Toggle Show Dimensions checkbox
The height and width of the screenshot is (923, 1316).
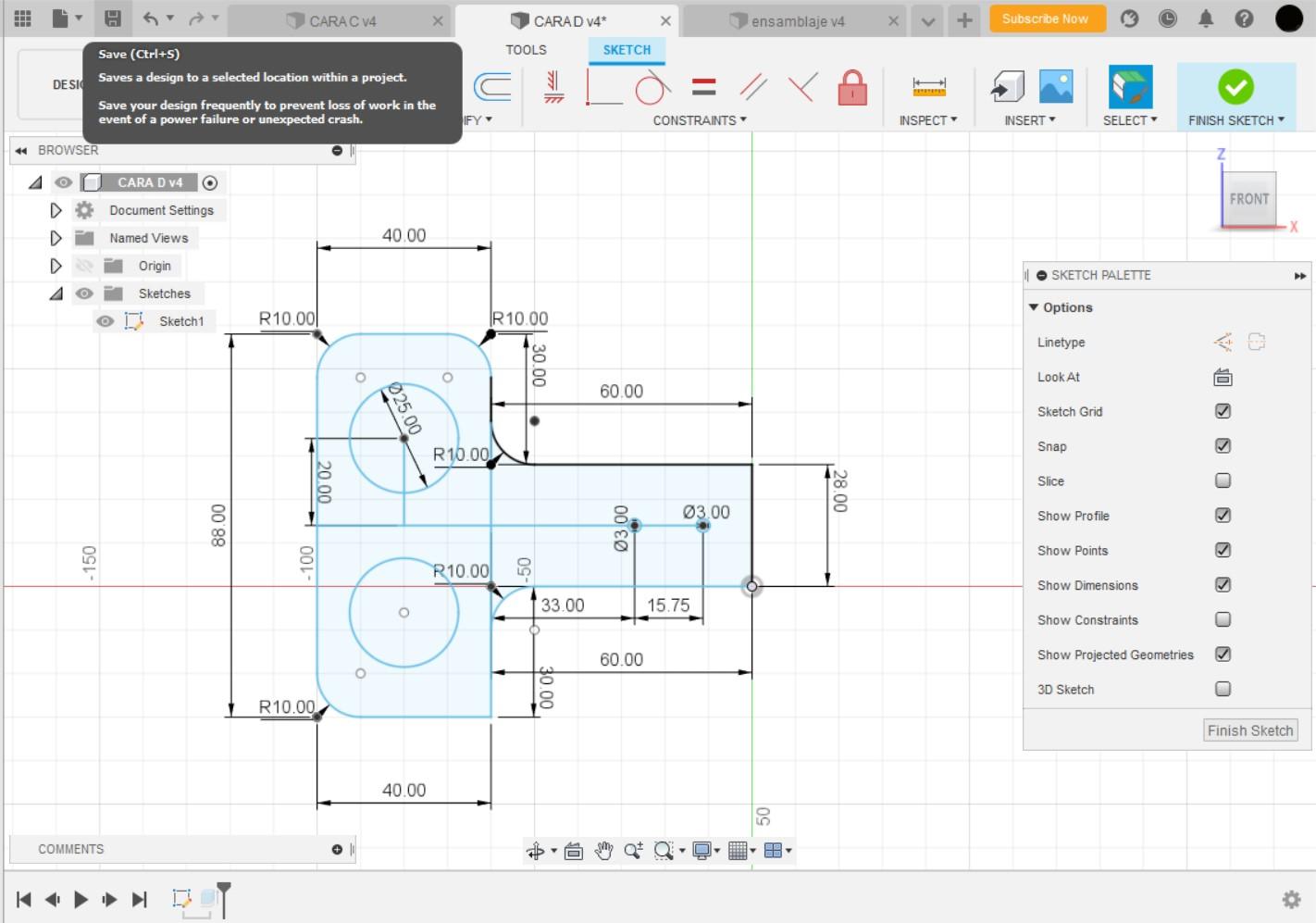click(1223, 585)
